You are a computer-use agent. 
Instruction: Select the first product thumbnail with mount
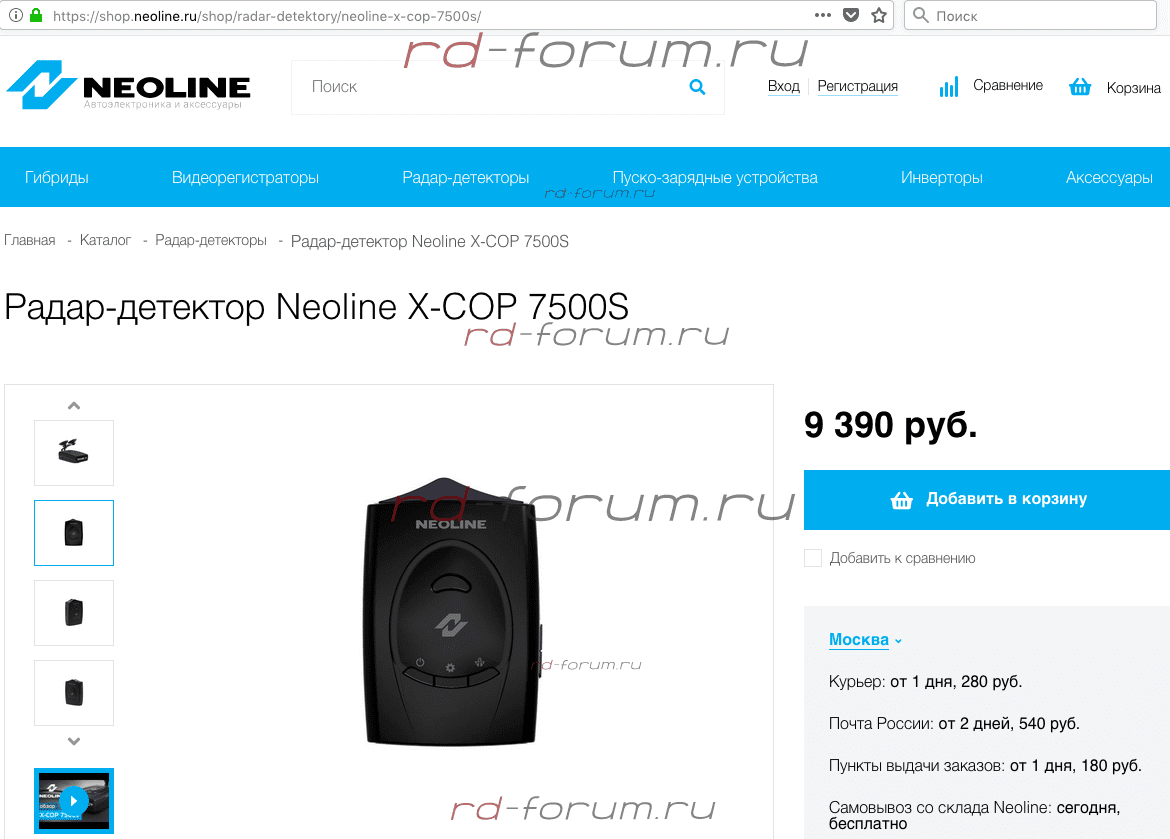74,452
